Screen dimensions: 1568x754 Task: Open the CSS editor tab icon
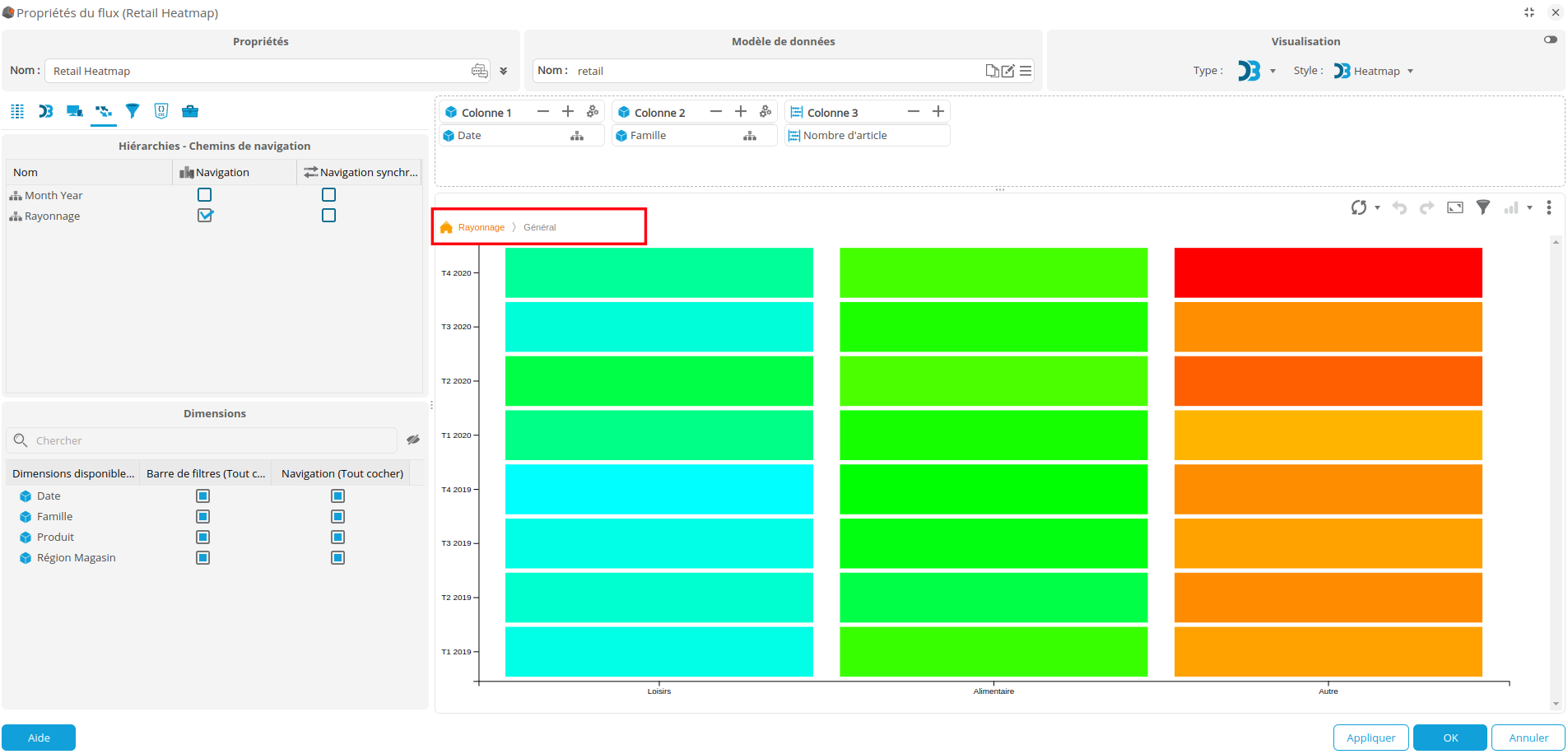tap(161, 111)
